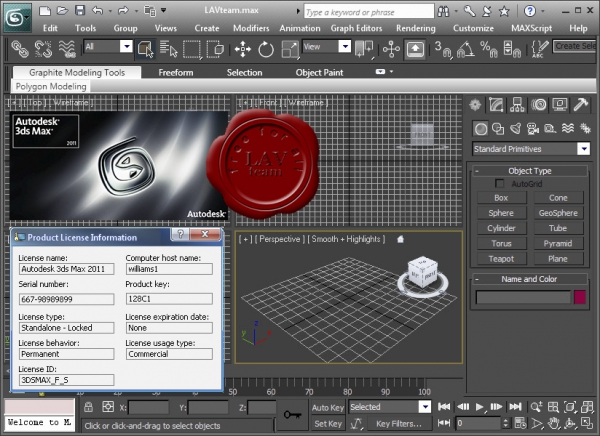Viewport: 600px width, 436px height.
Task: Select Bind to Space Warp tool
Action: (67, 49)
